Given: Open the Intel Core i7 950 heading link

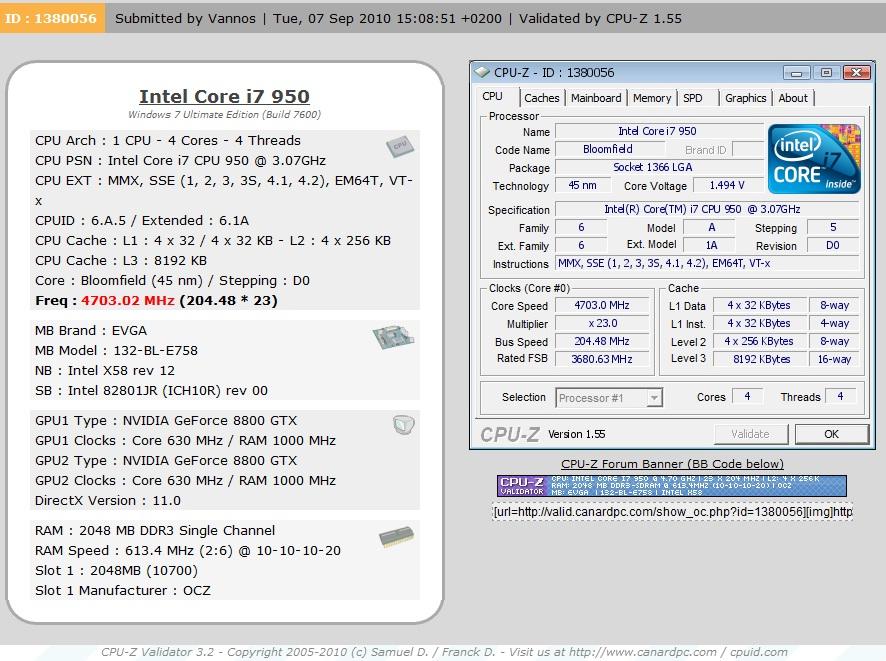Looking at the screenshot, I should pyautogui.click(x=224, y=96).
